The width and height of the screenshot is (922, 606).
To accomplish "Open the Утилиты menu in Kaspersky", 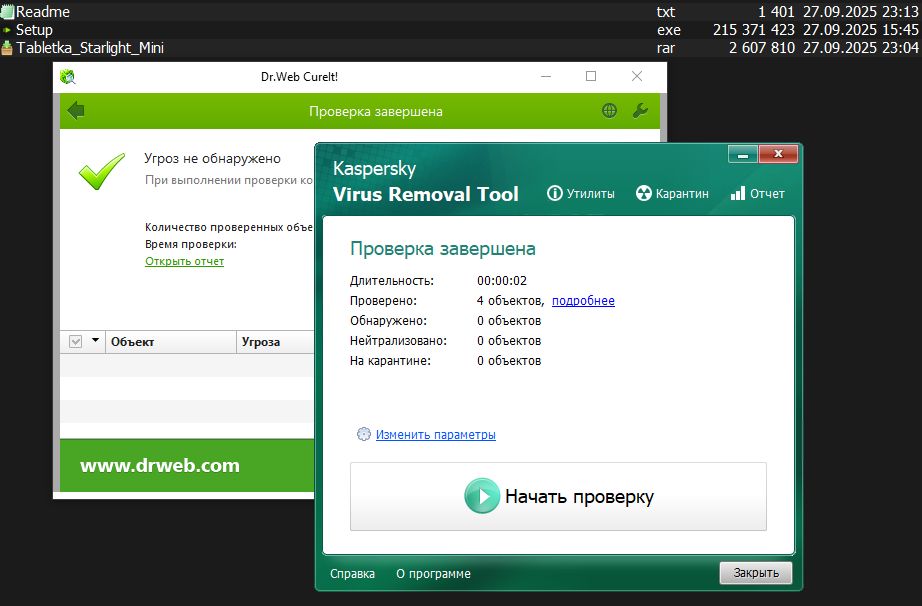I will coord(581,194).
